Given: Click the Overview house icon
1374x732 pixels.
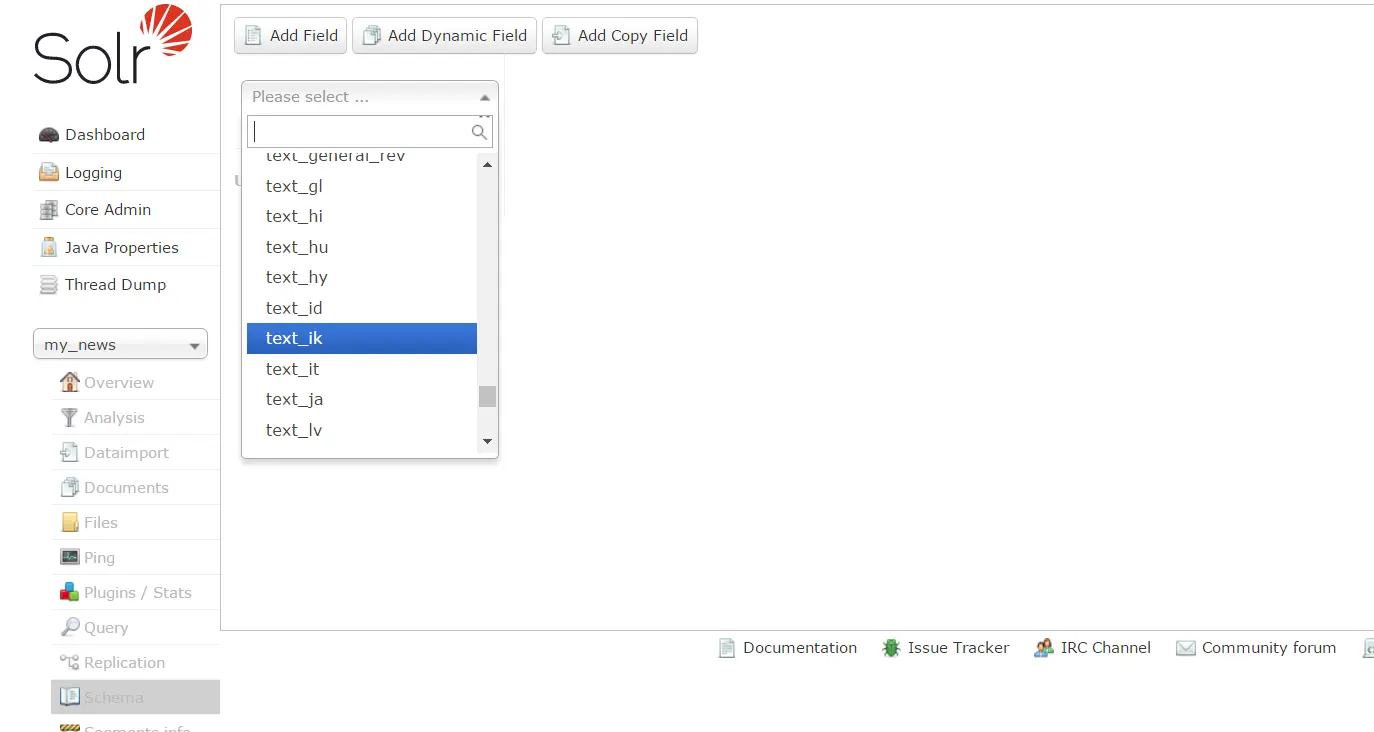Looking at the screenshot, I should tap(69, 382).
